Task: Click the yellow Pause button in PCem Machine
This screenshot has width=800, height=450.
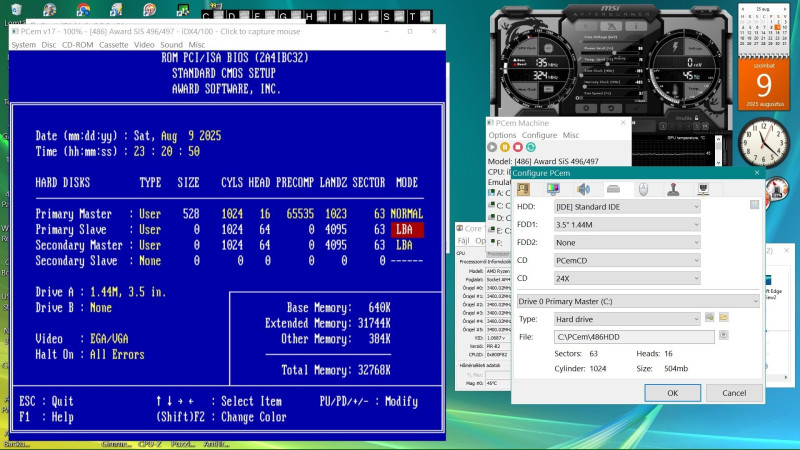Action: point(505,147)
